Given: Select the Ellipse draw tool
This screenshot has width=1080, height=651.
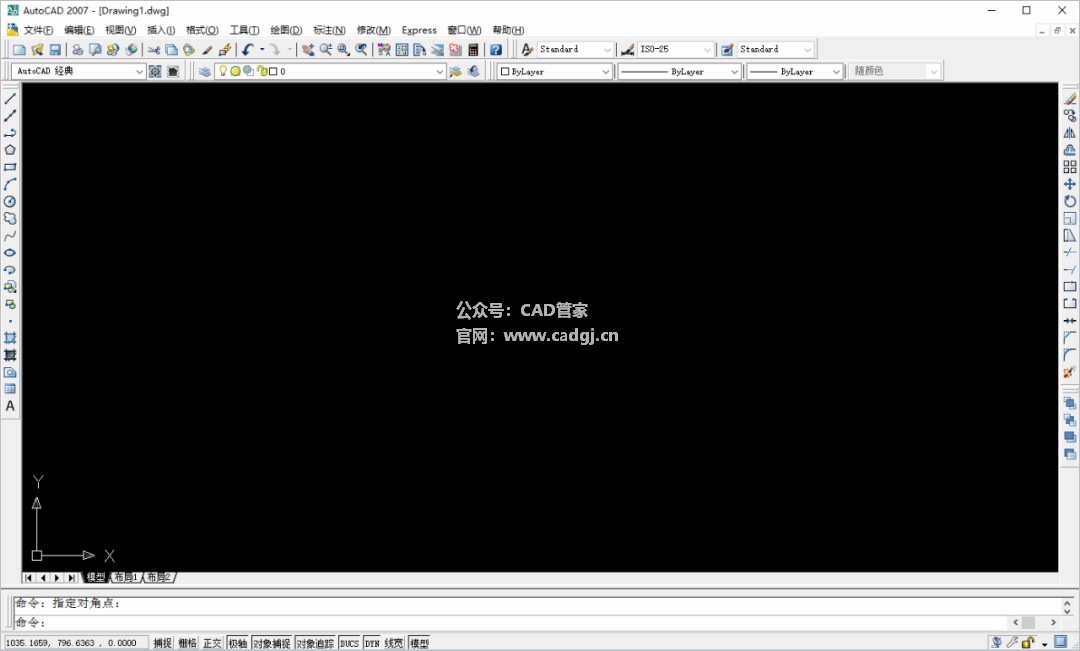Looking at the screenshot, I should [x=10, y=253].
